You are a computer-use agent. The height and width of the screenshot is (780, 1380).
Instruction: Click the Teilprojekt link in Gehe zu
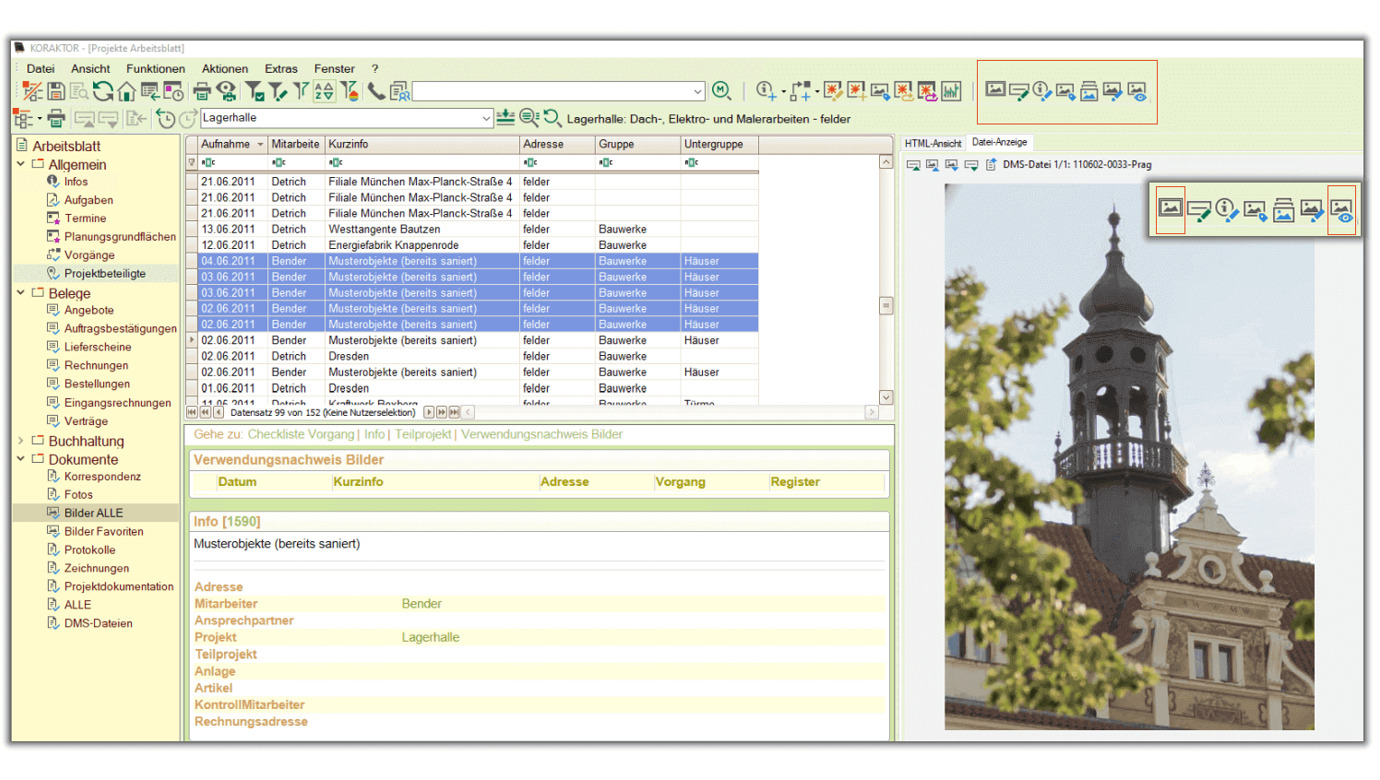point(422,434)
